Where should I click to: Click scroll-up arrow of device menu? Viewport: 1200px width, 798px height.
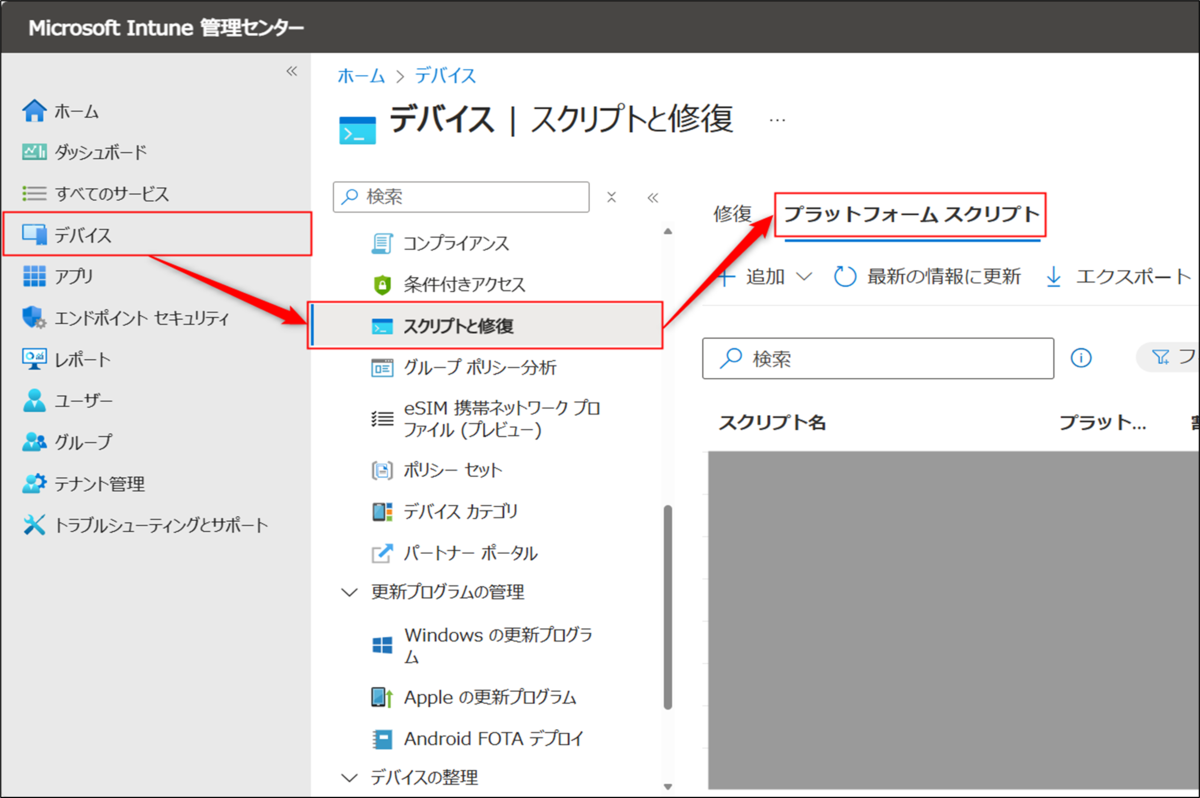coord(669,233)
